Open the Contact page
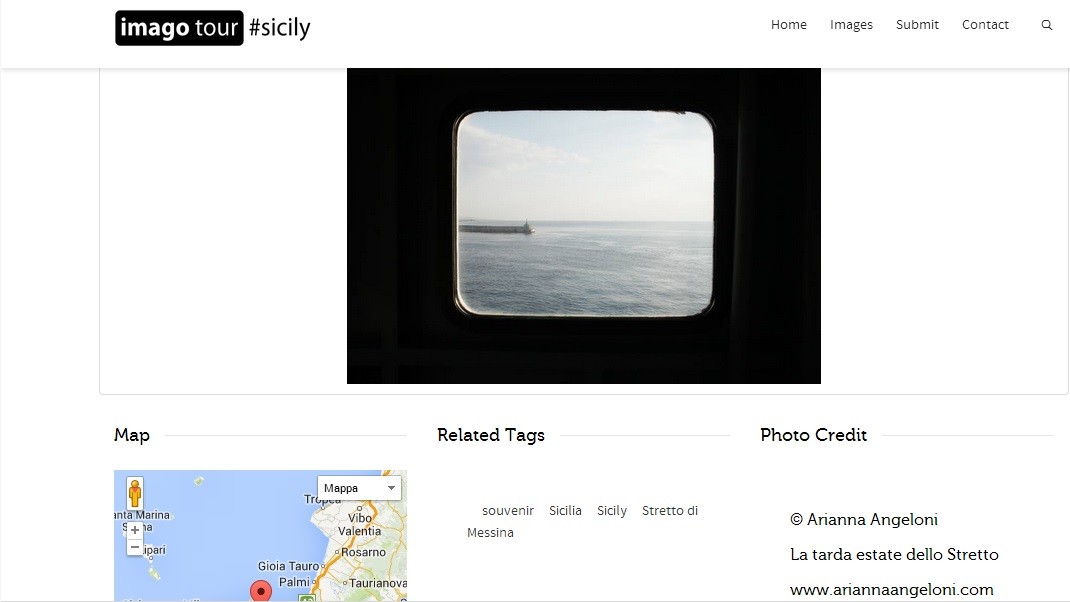Viewport: 1070px width, 602px height. (985, 25)
